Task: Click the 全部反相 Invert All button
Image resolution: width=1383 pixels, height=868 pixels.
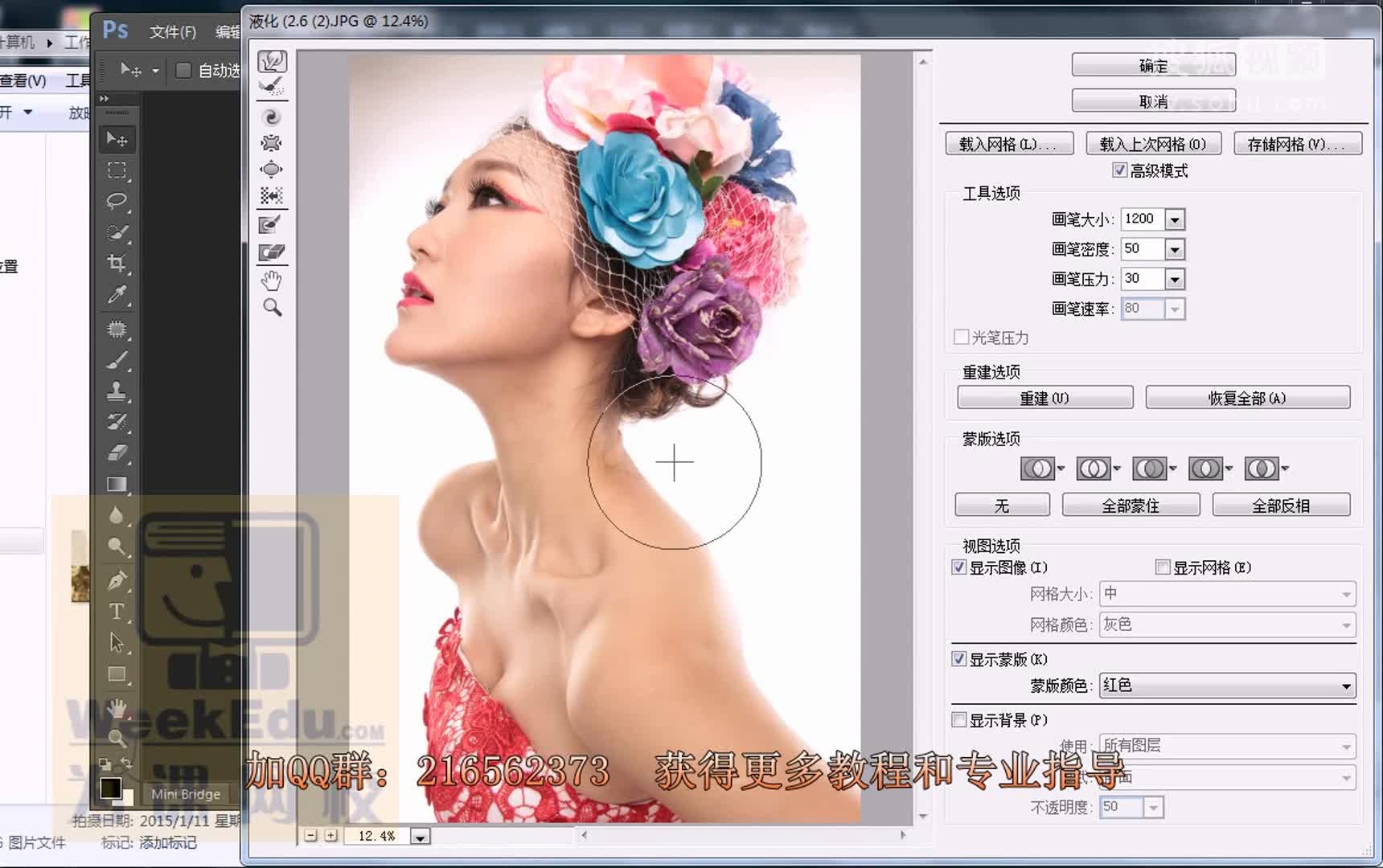Action: coord(1281,506)
